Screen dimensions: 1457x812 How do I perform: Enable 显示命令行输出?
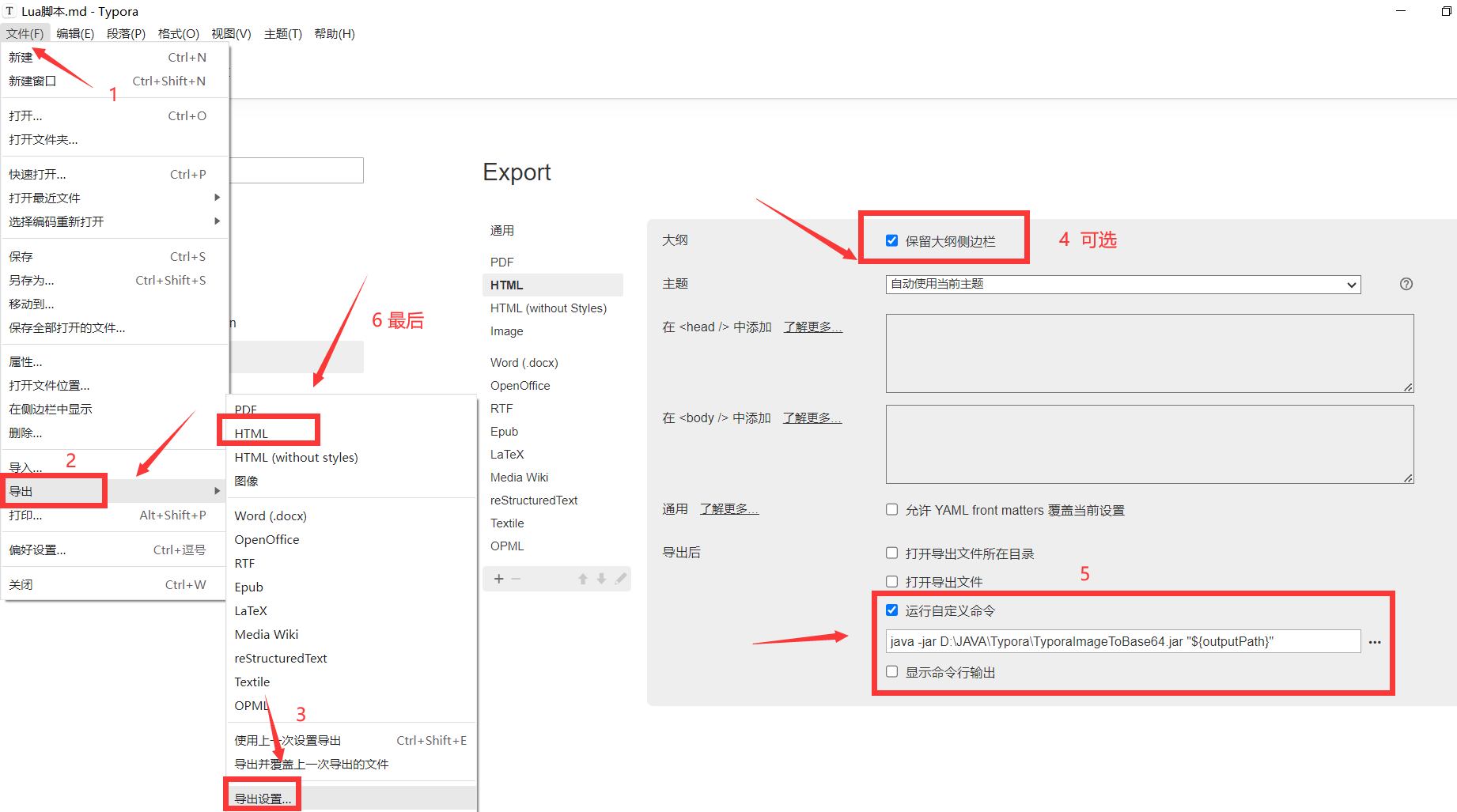[891, 671]
